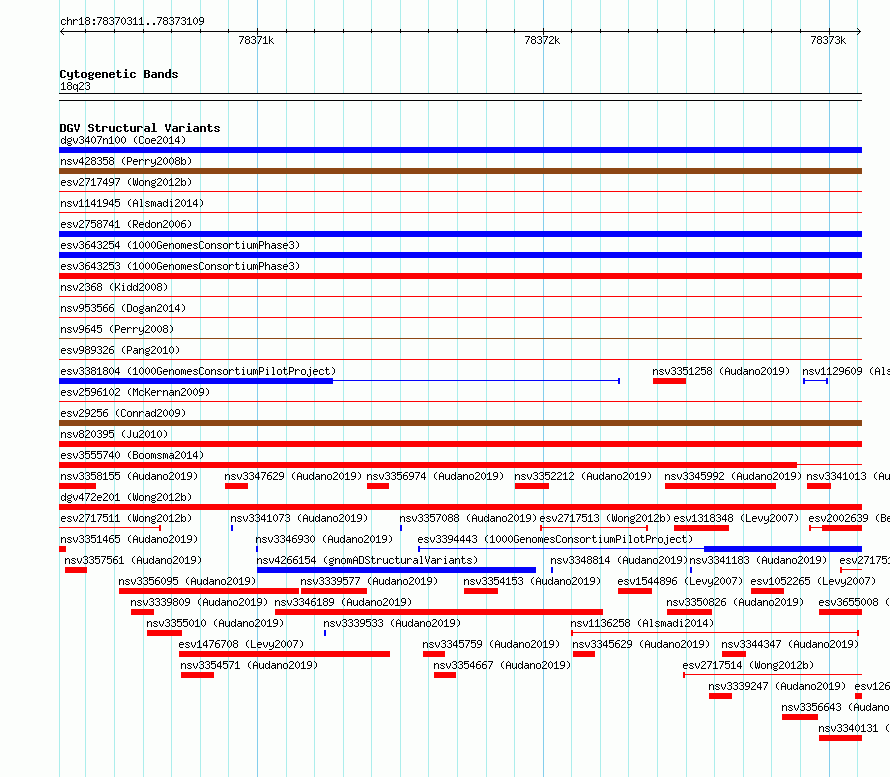Viewport: 890px width, 777px height.
Task: Select the brown esv29256 variant bar
Action: tap(460, 423)
